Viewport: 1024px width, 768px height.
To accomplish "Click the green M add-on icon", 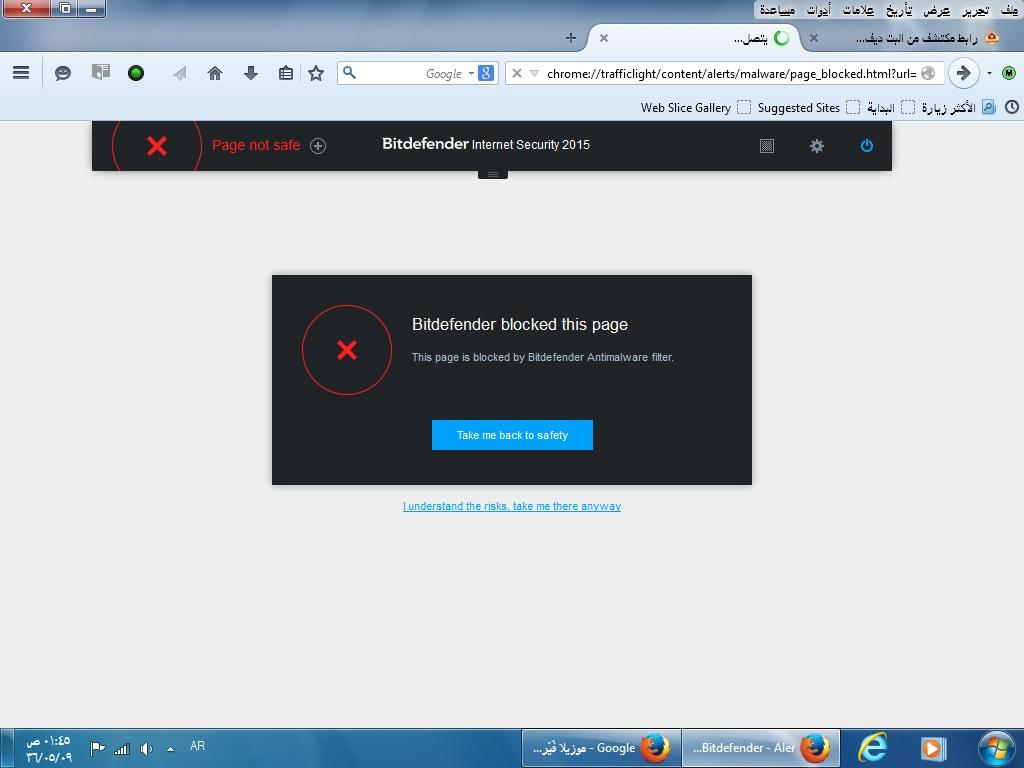I will [x=1008, y=73].
